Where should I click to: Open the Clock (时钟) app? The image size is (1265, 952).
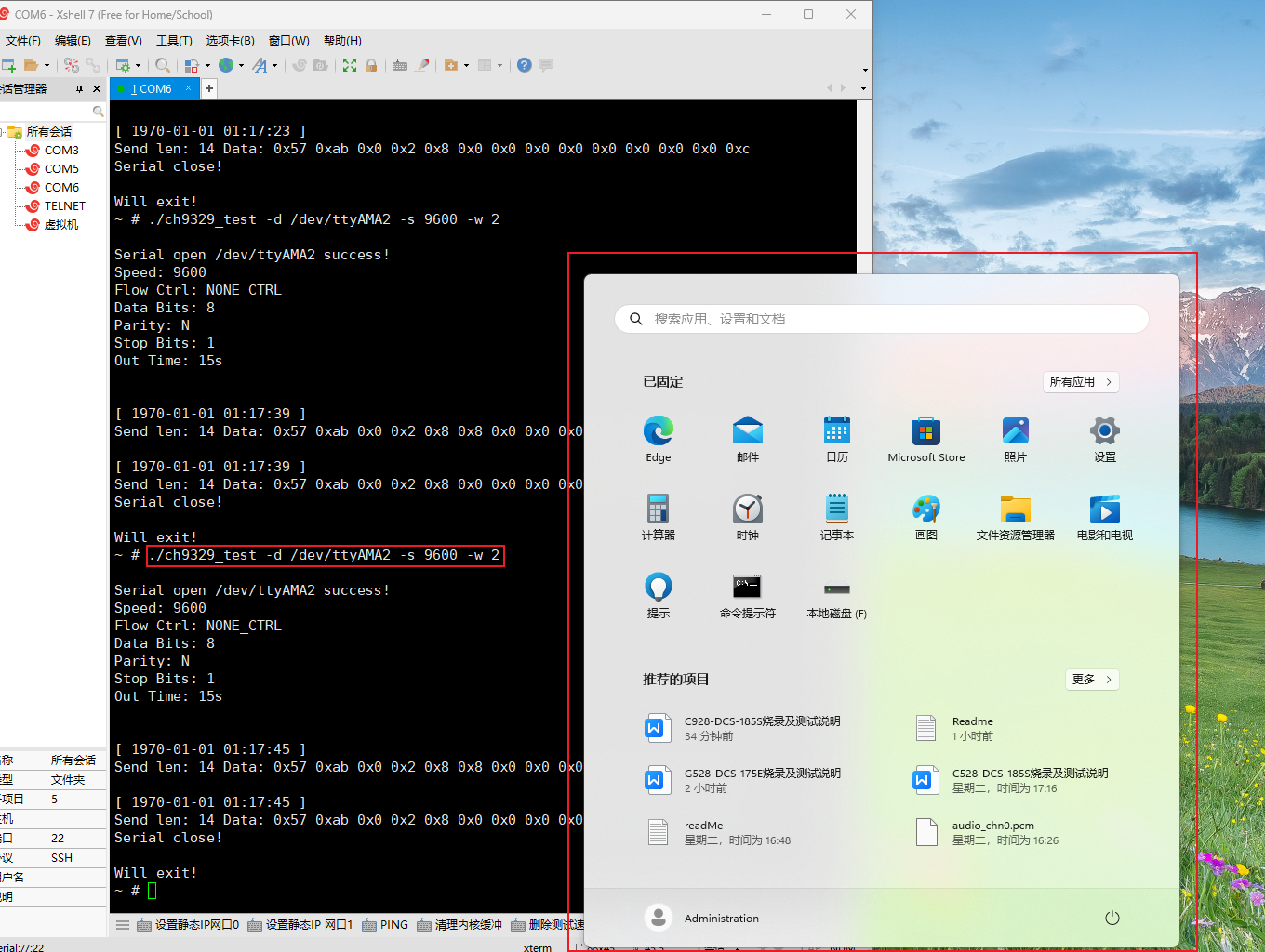748,518
